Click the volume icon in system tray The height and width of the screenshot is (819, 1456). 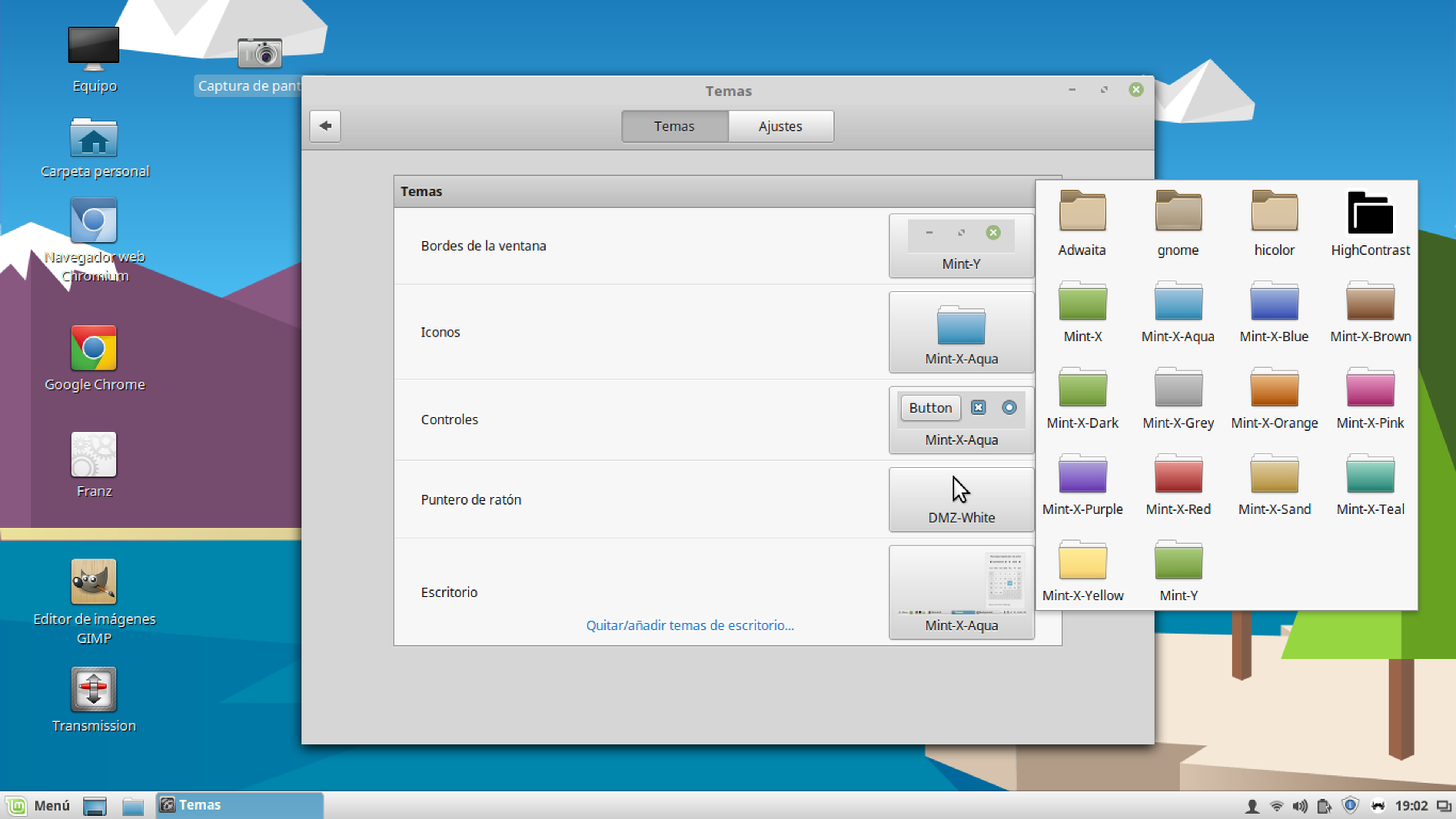click(x=1299, y=805)
